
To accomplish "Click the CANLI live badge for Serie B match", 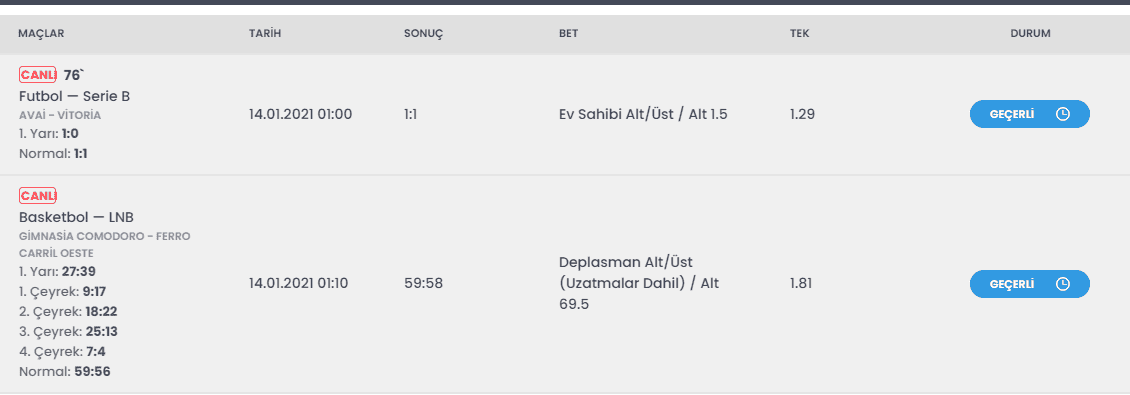I will 37,75.
